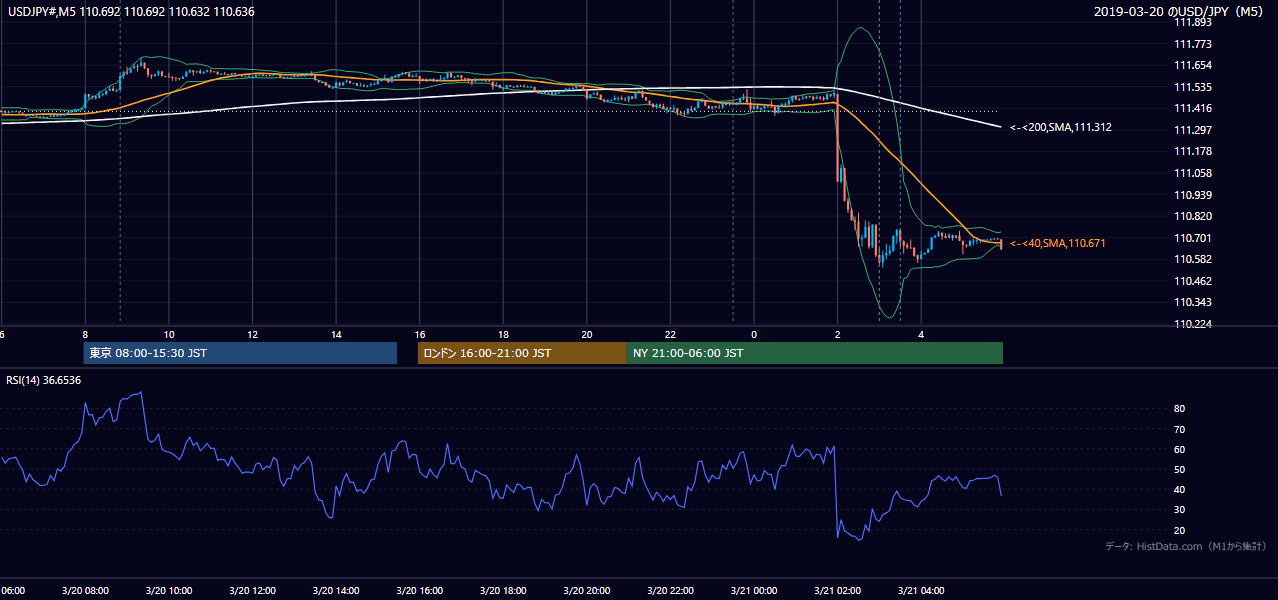The width and height of the screenshot is (1278, 600).
Task: Click the 3/21 02:00 bottom time label
Action: (x=838, y=590)
